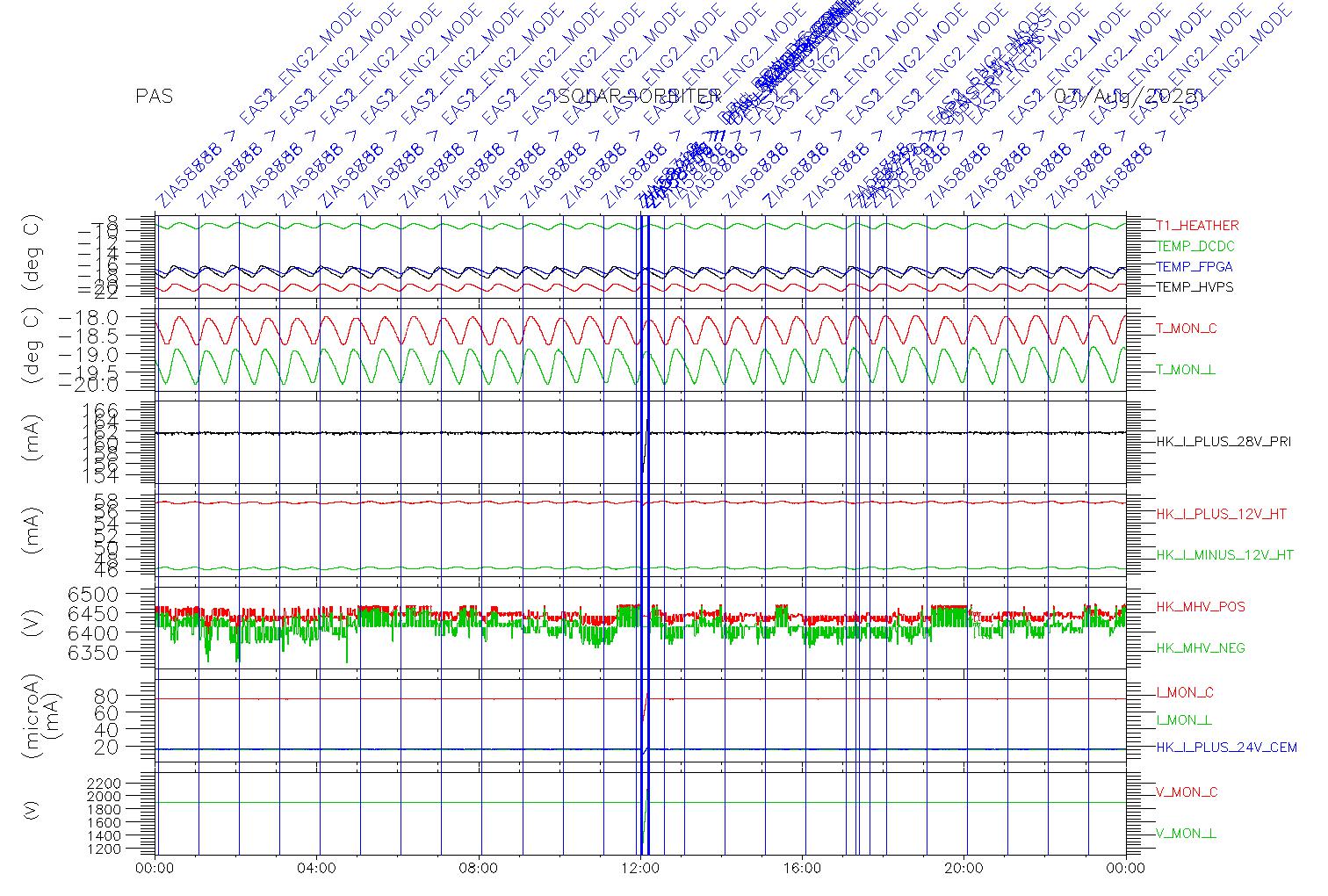This screenshot has width=1328, height=896.
Task: Click the HK_I_PLUS_28V_PRI legend label
Action: click(x=1223, y=442)
